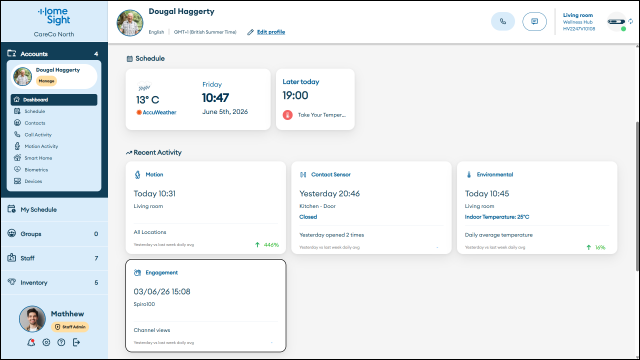This screenshot has height=360, width=640.
Task: Click the 'Closed' status text
Action: click(x=308, y=217)
